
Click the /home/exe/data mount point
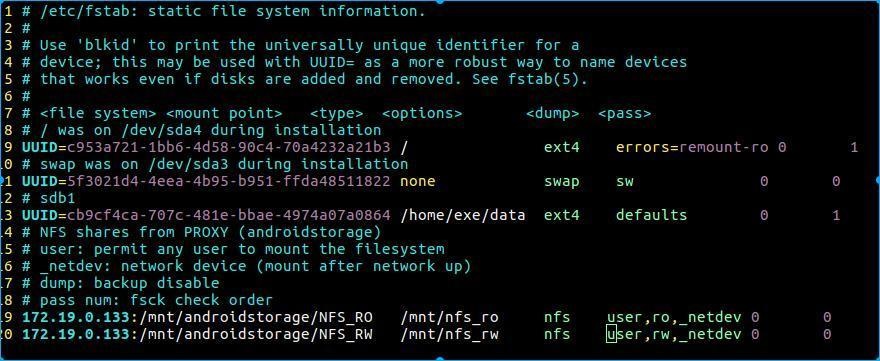464,215
